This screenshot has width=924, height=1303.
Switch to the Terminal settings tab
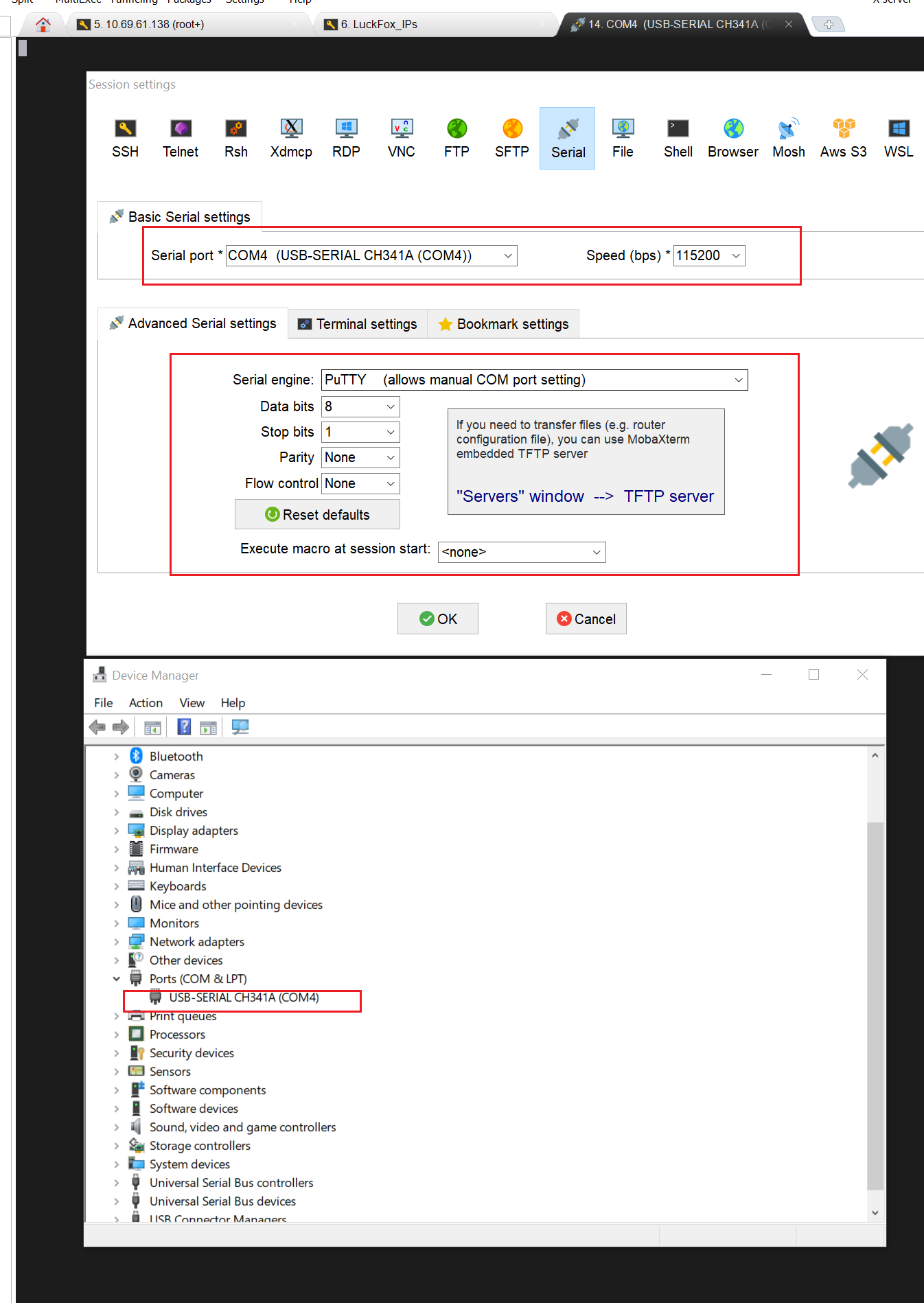[358, 324]
